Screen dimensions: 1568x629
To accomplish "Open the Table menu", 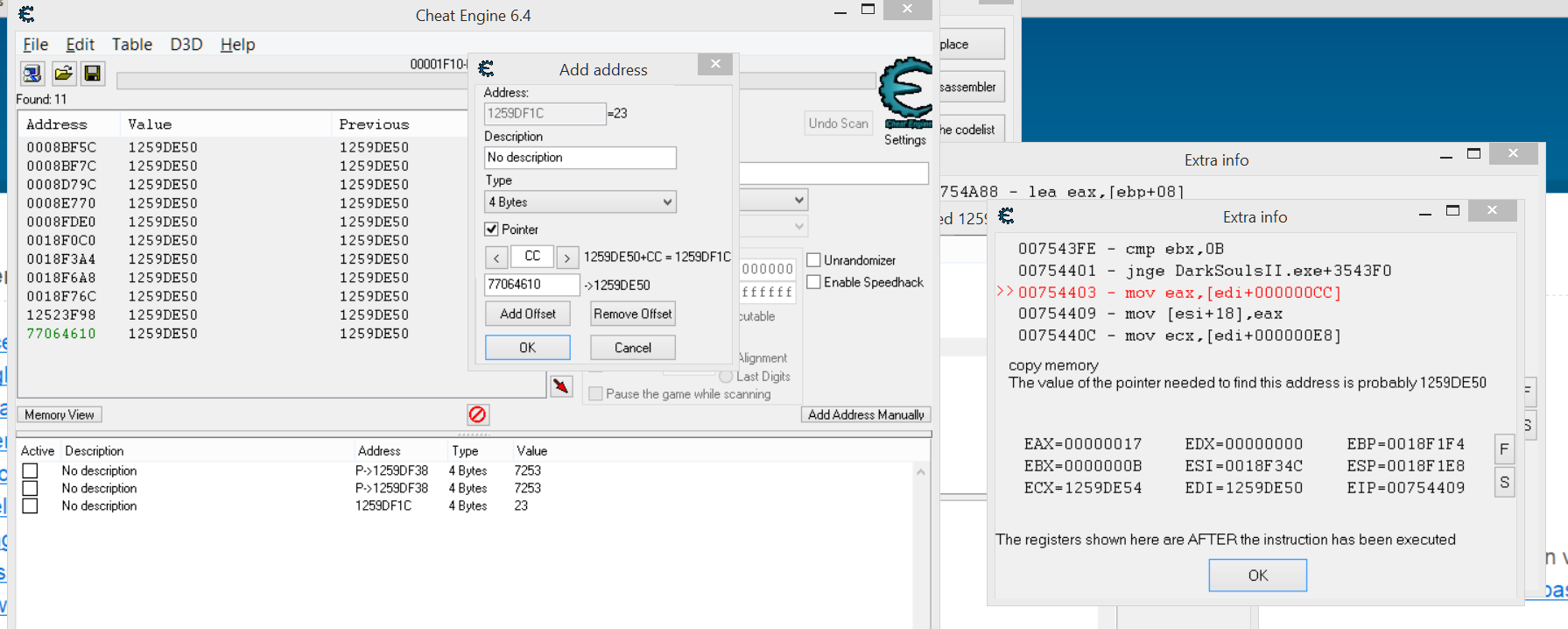I will [131, 45].
